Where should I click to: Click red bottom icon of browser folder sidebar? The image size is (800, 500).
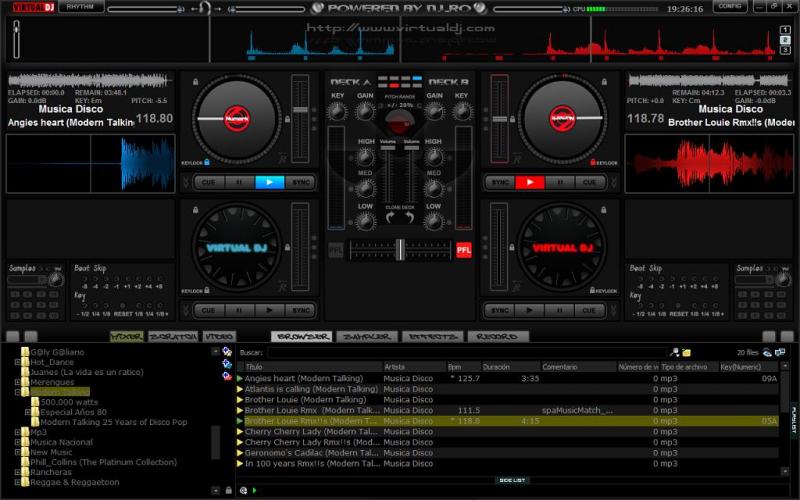pos(227,376)
